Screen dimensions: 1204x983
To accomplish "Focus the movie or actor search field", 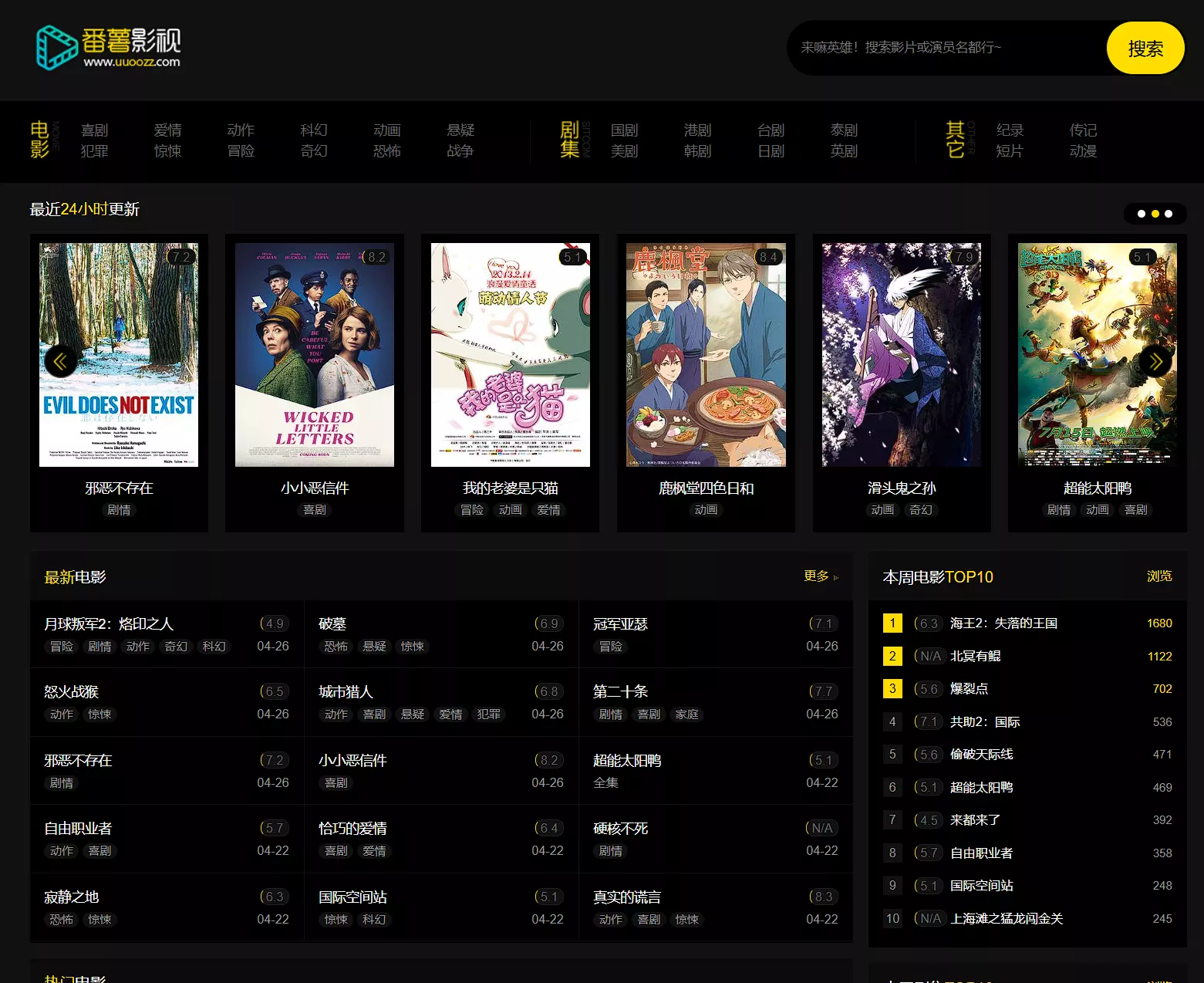I will [x=945, y=48].
